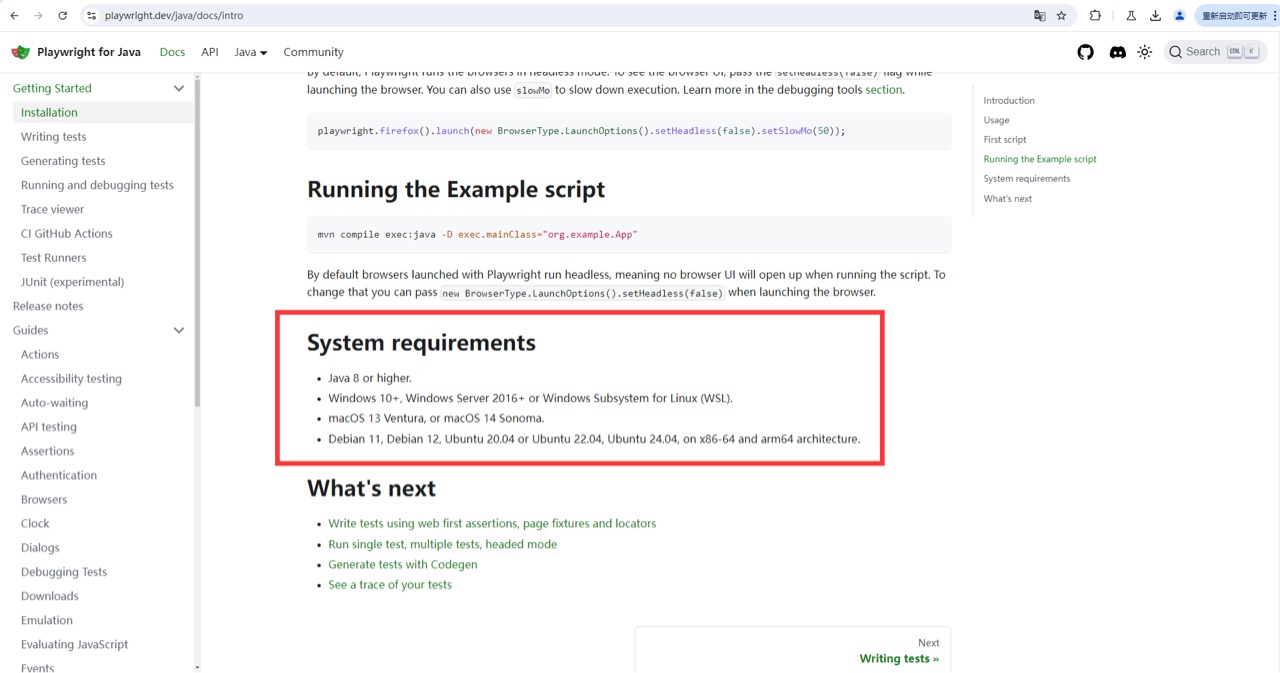Screen dimensions: 1280x673
Task: Click the translate page icon
Action: pos(1039,16)
